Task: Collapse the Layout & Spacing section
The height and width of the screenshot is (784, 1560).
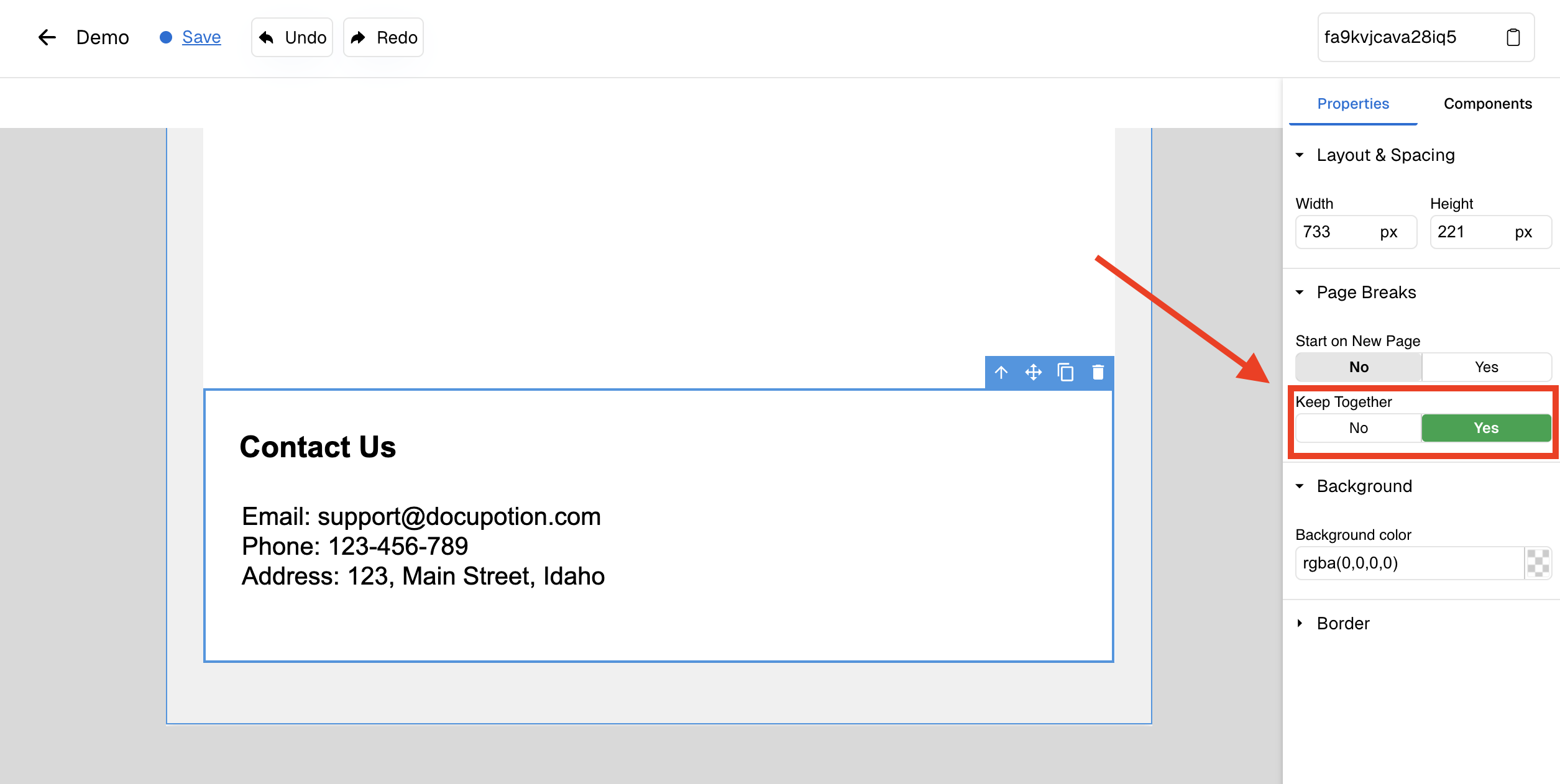Action: pyautogui.click(x=1300, y=155)
